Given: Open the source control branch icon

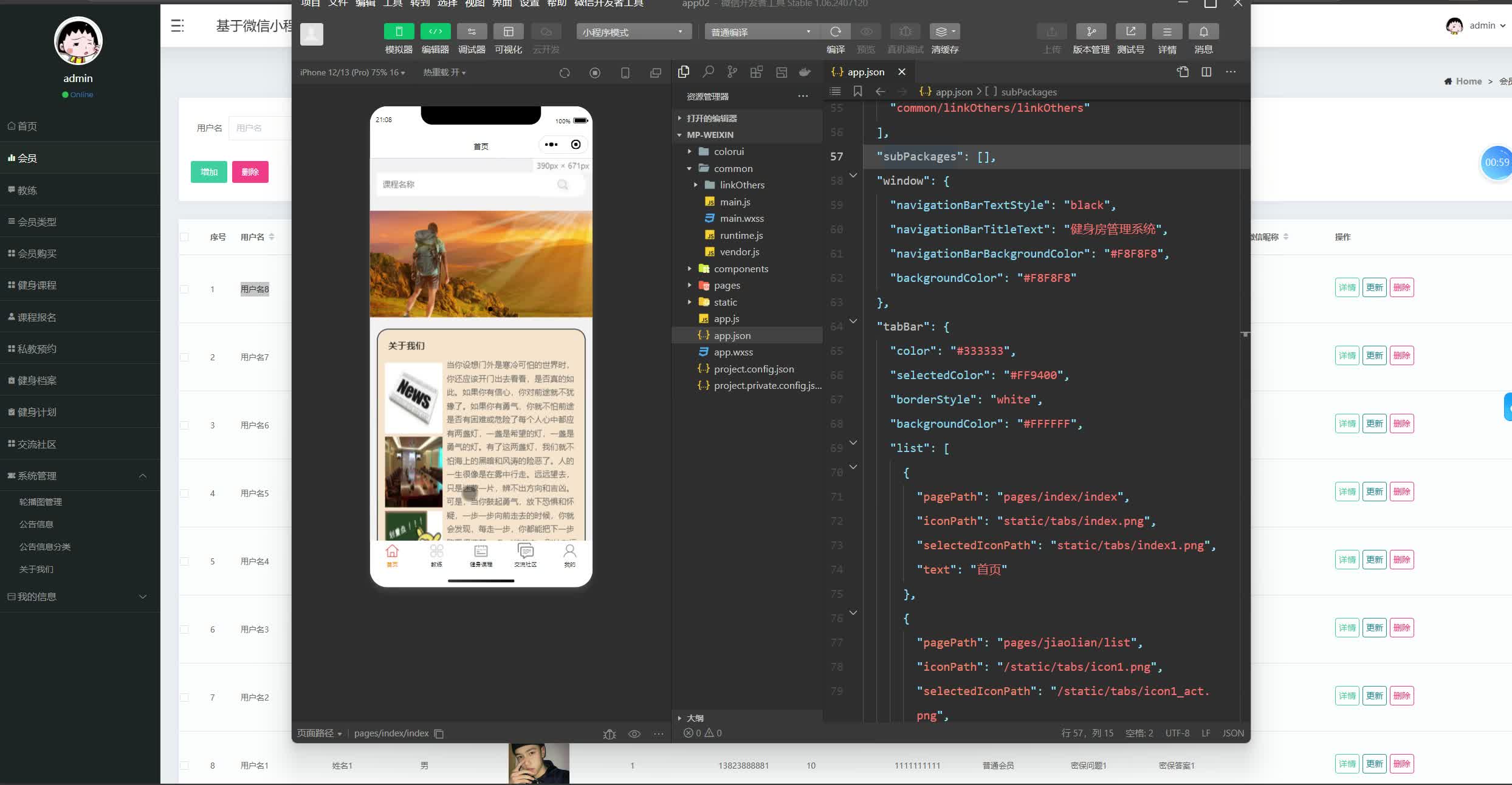Looking at the screenshot, I should pos(732,72).
